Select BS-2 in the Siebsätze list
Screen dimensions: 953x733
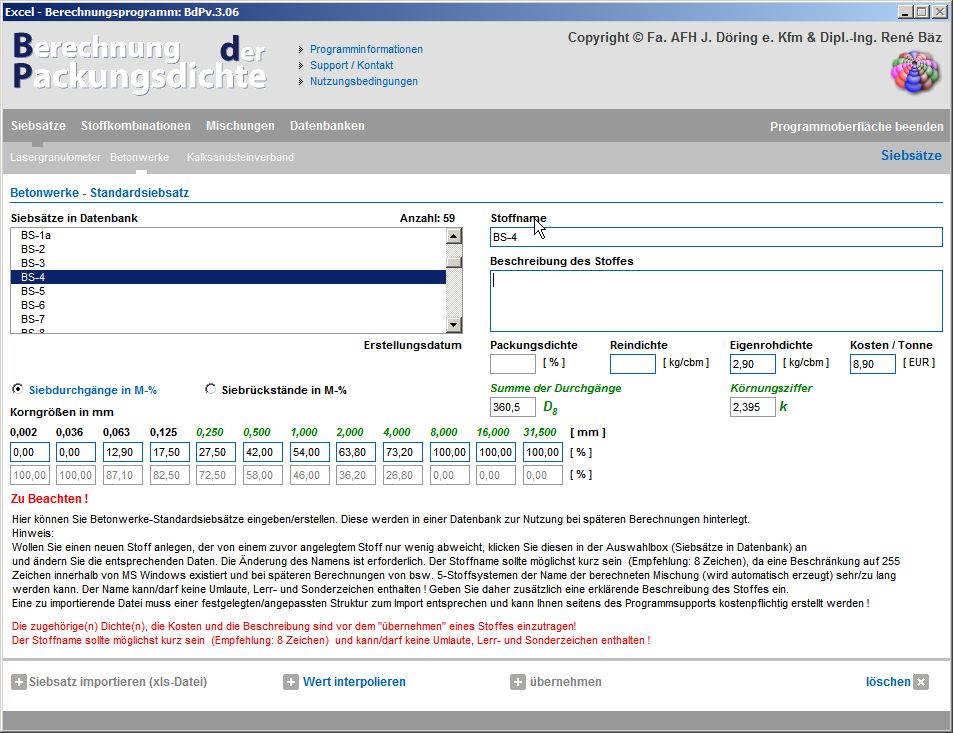coord(228,249)
